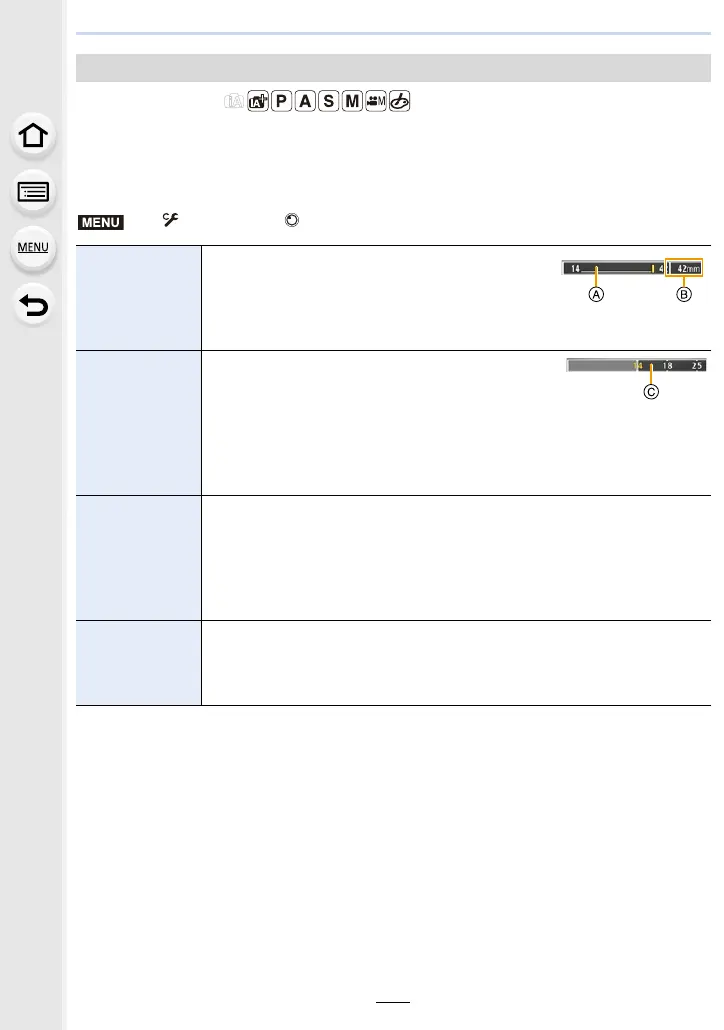Open the table of contents list icon

[x=33, y=192]
